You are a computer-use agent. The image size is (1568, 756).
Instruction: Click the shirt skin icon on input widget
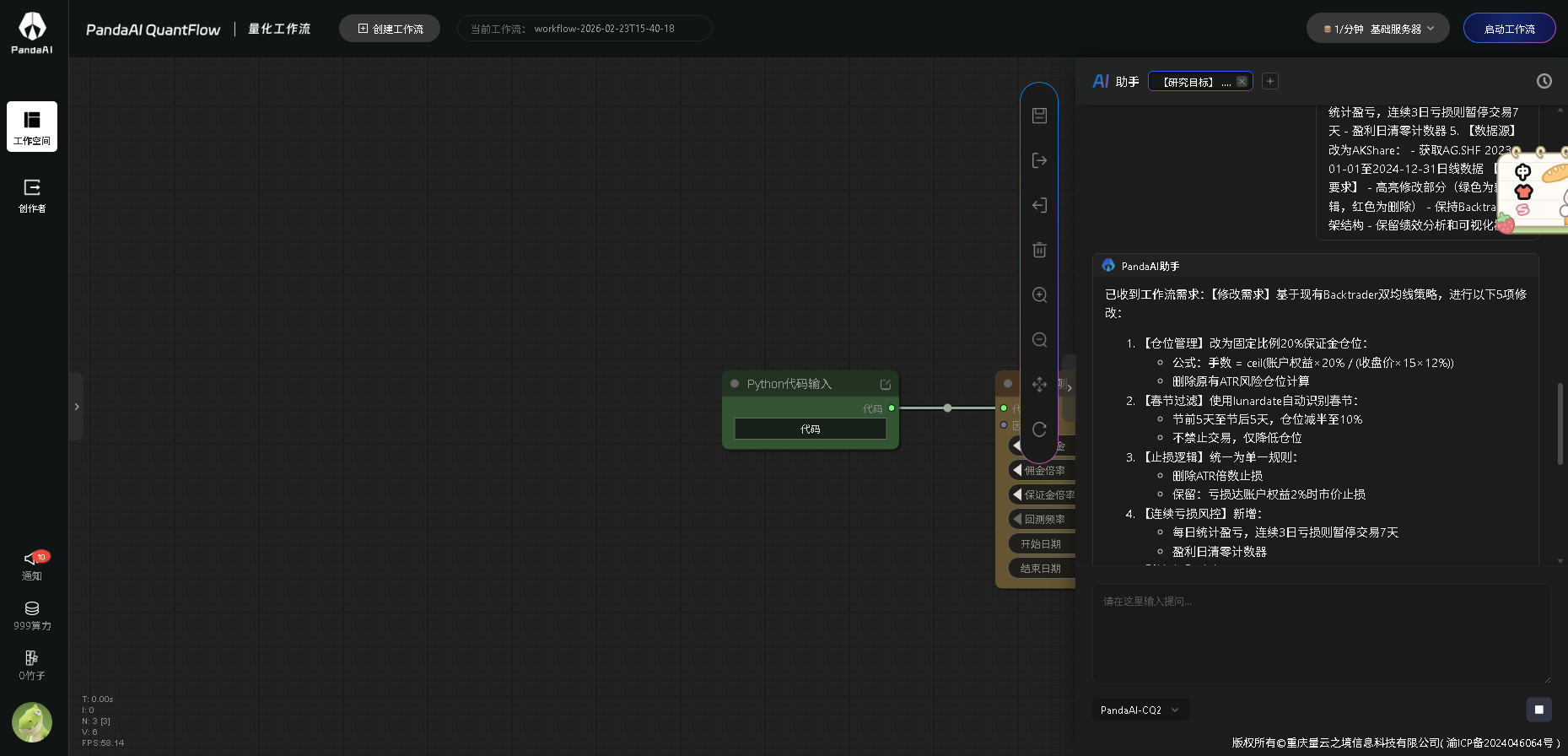click(1523, 192)
